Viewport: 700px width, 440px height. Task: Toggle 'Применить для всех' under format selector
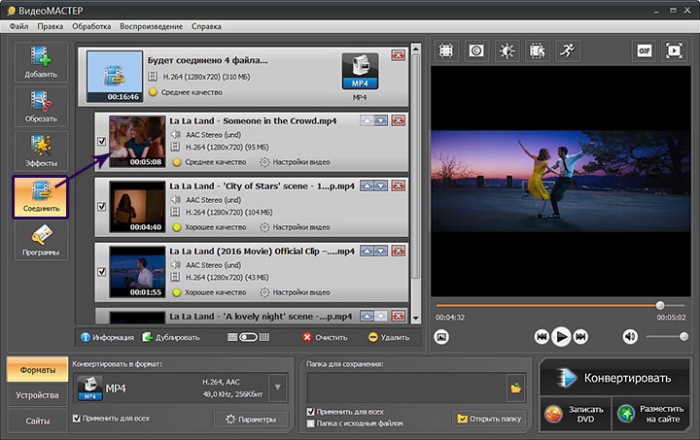pyautogui.click(x=78, y=418)
